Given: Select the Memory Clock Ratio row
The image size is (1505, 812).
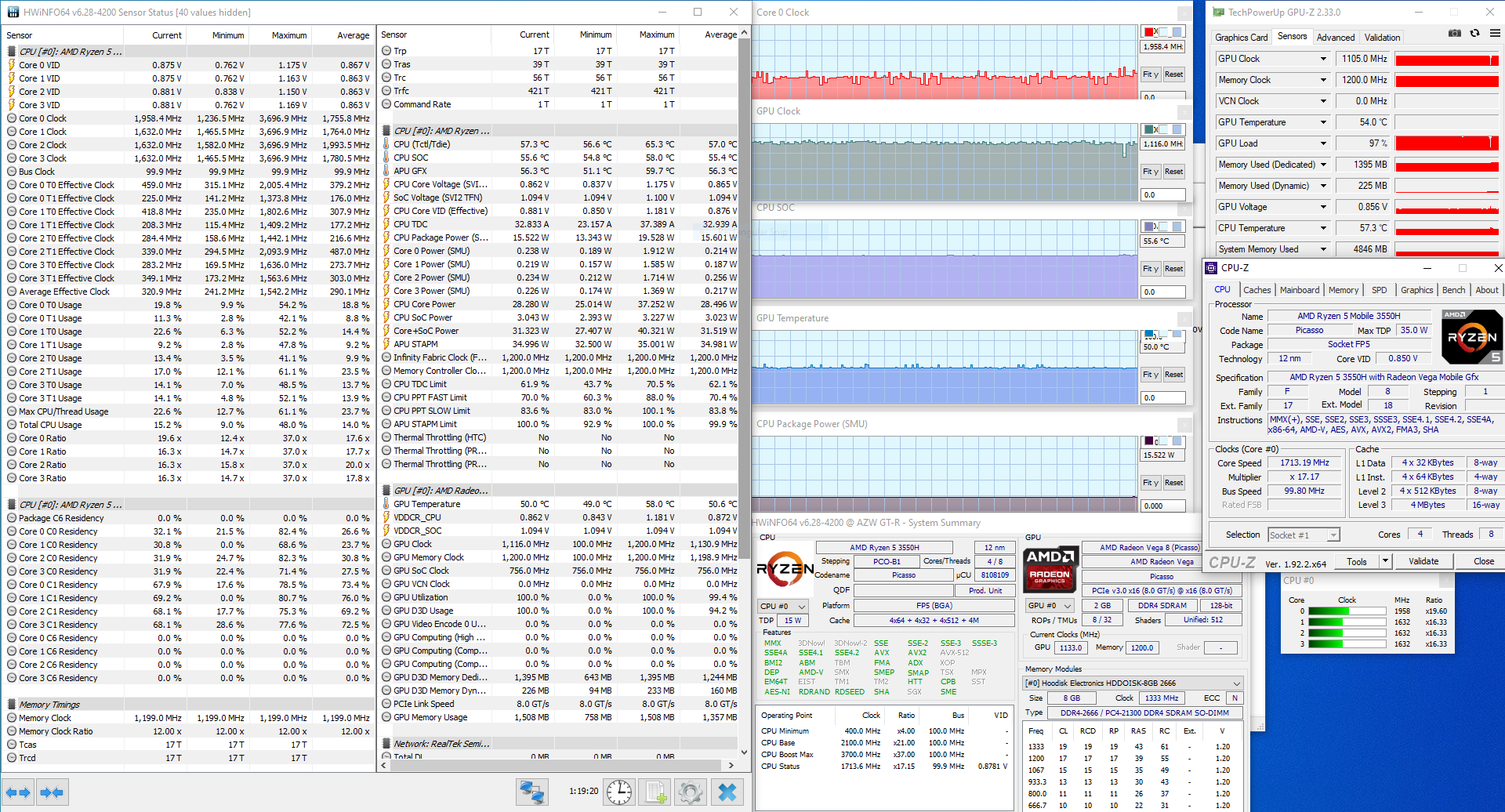Looking at the screenshot, I should 188,731.
